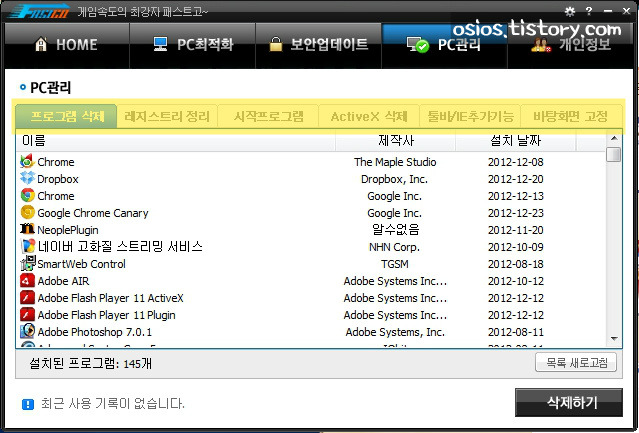This screenshot has height=433, width=639.
Task: Select Adobe Photoshop 7.0.1 name
Action: pyautogui.click(x=95, y=332)
